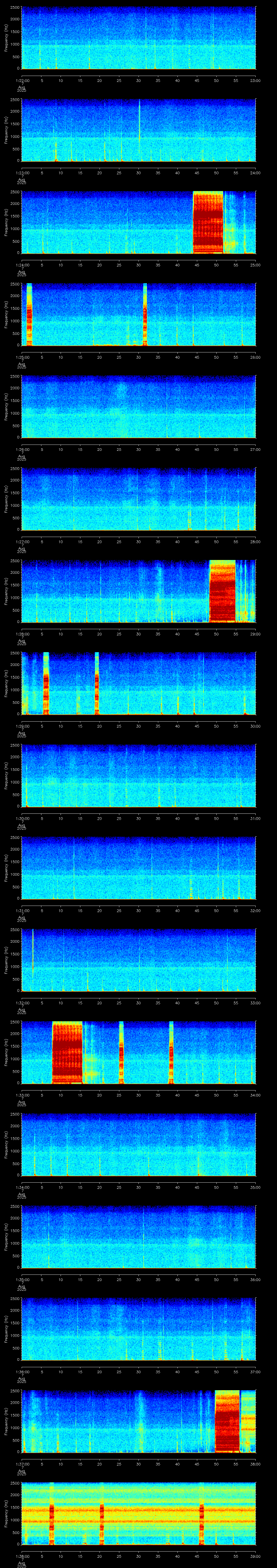Click the Frequency (Hz) axis label of the 1:22:00 spectrogram

[x=7, y=38]
